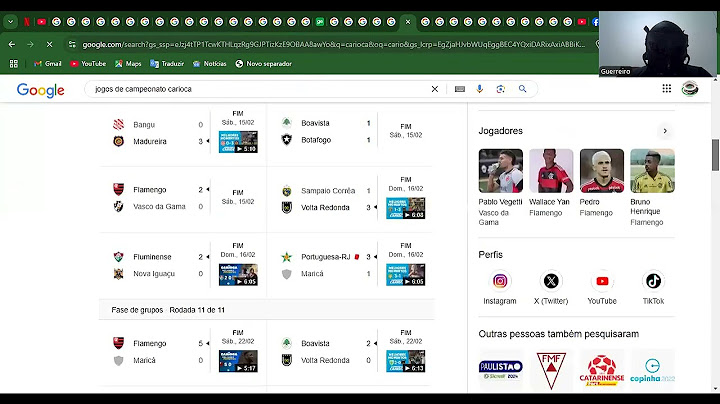Viewport: 720px width, 404px height.
Task: Click the Botafogo crest icon
Action: point(287,140)
